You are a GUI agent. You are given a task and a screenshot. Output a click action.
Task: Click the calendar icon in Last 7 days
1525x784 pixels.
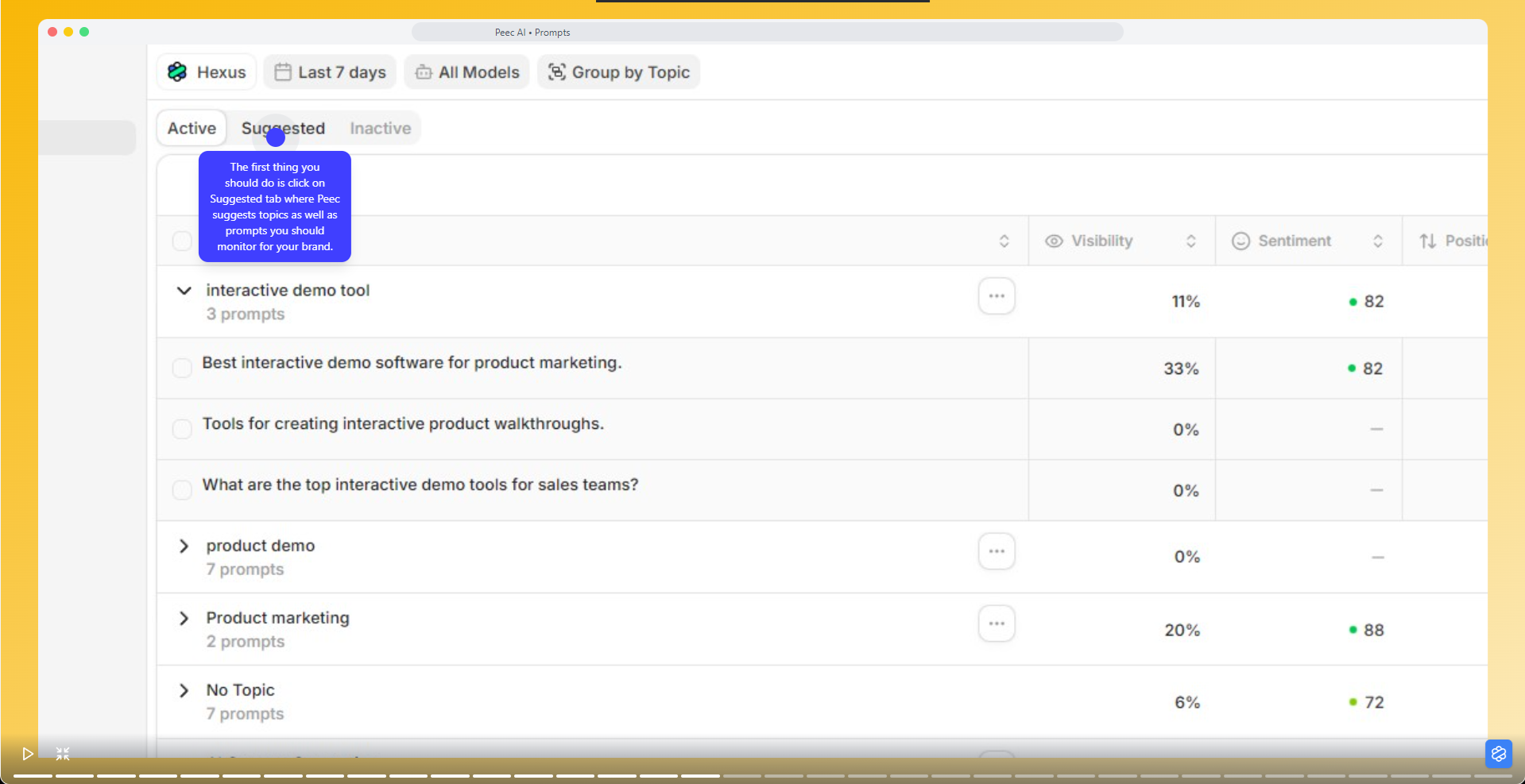point(283,72)
